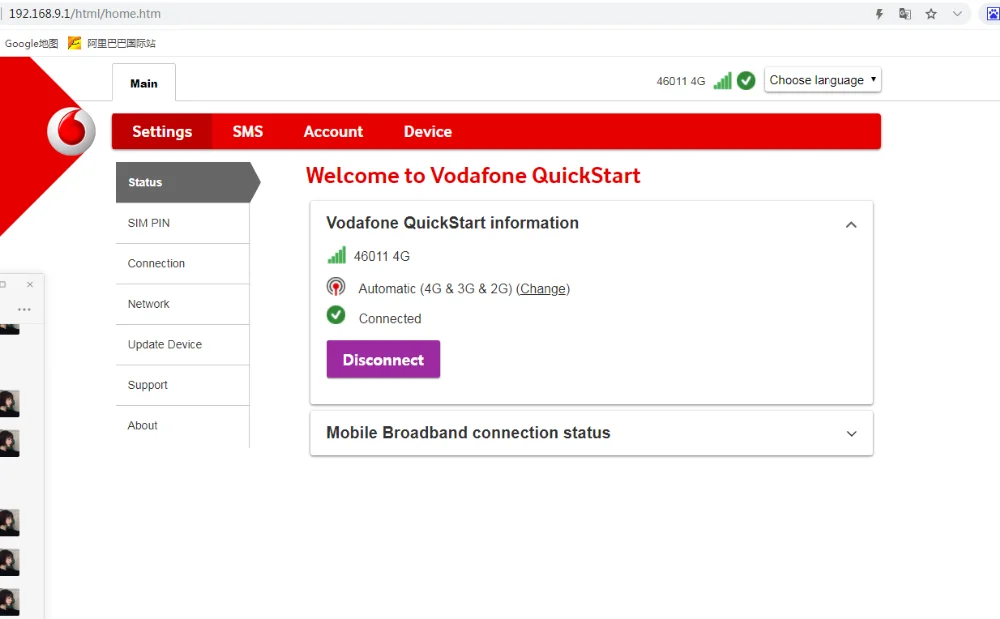1000x619 pixels.
Task: Select Update Device in the sidebar
Action: click(x=182, y=344)
